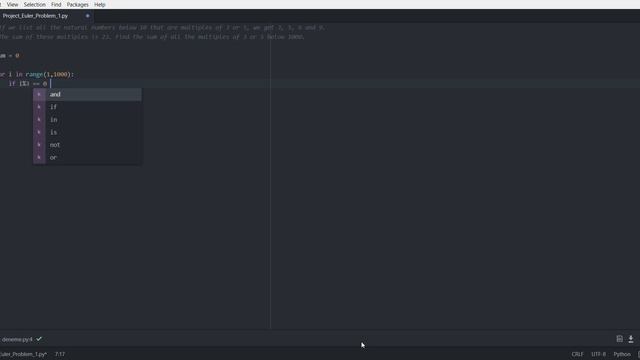This screenshot has height=360, width=640.
Task: Click the keyword icon beside 'in'
Action: point(39,120)
